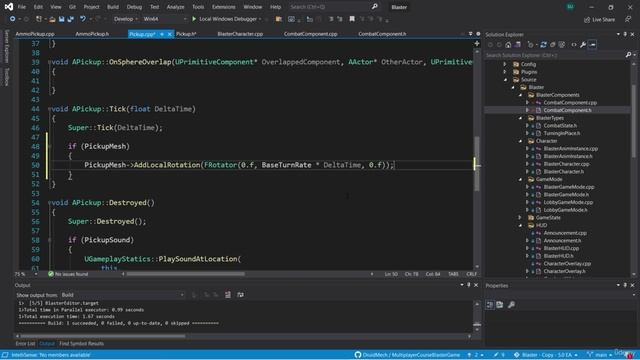Open the Find Symbol Results tab

[x=81, y=344]
